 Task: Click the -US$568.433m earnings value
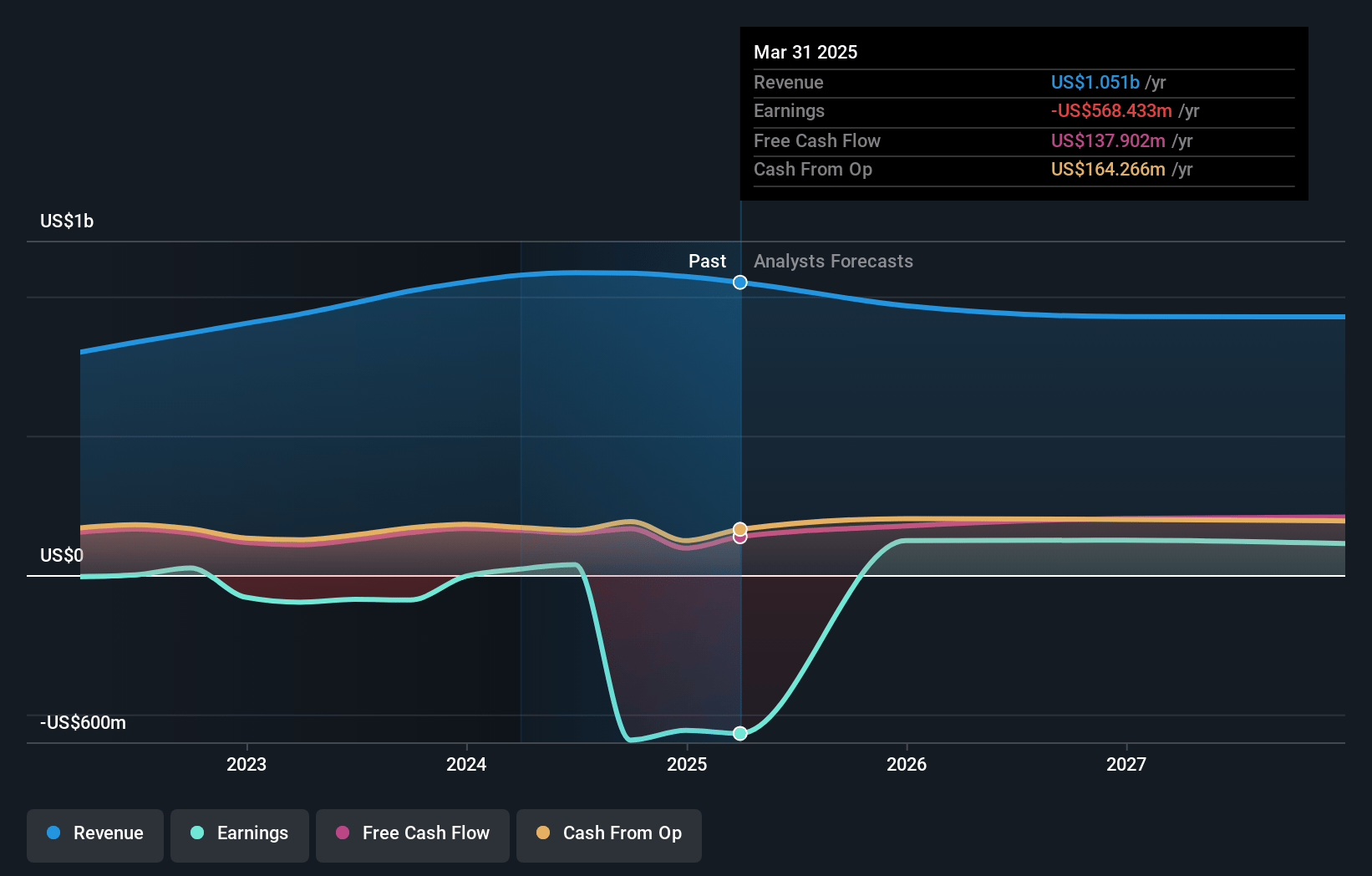[x=1111, y=110]
